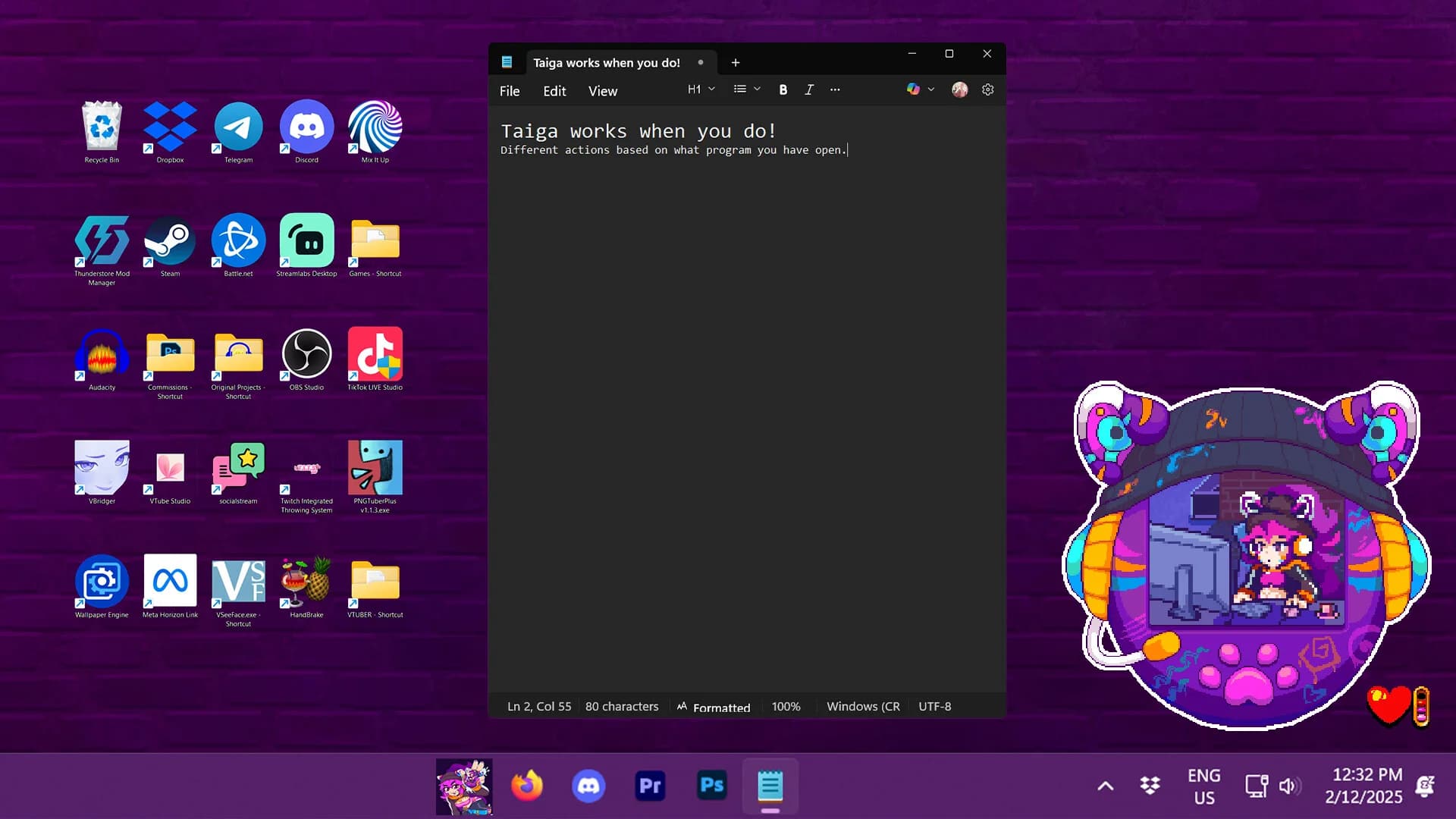The image size is (1456, 819).
Task: Open Photoshop from the taskbar
Action: (x=711, y=786)
